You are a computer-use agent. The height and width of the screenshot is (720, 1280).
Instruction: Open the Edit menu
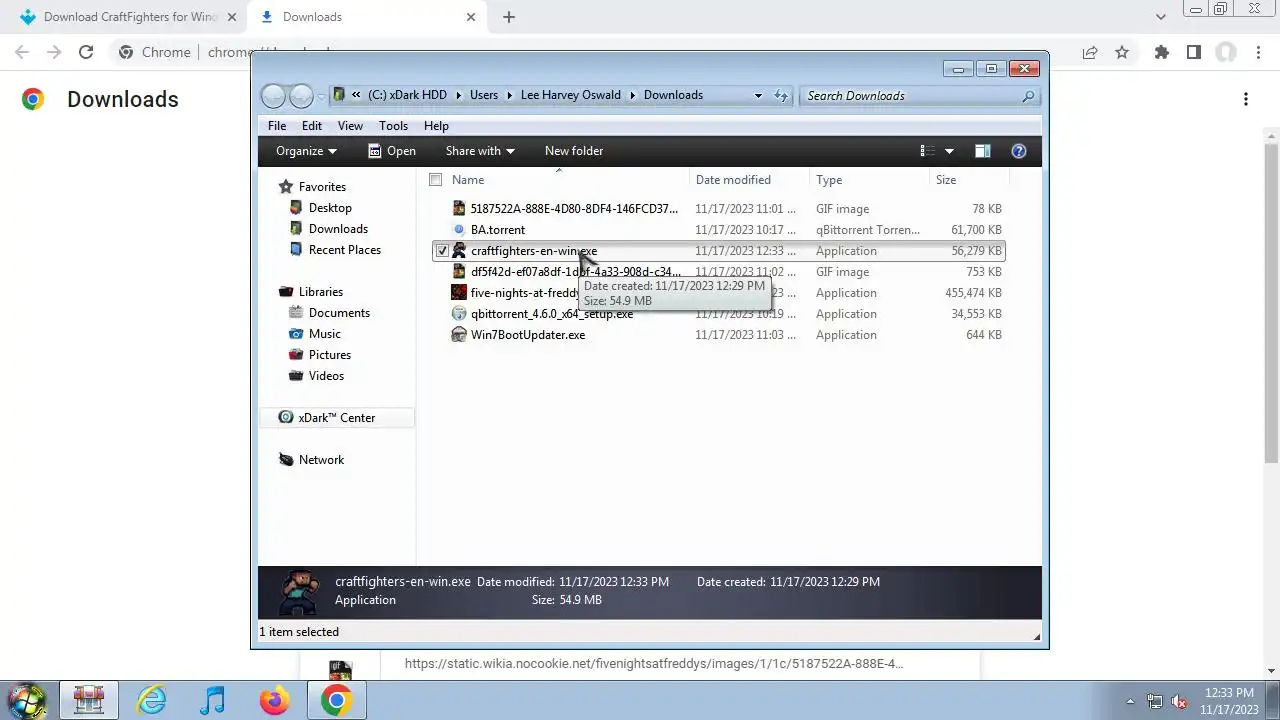[312, 126]
